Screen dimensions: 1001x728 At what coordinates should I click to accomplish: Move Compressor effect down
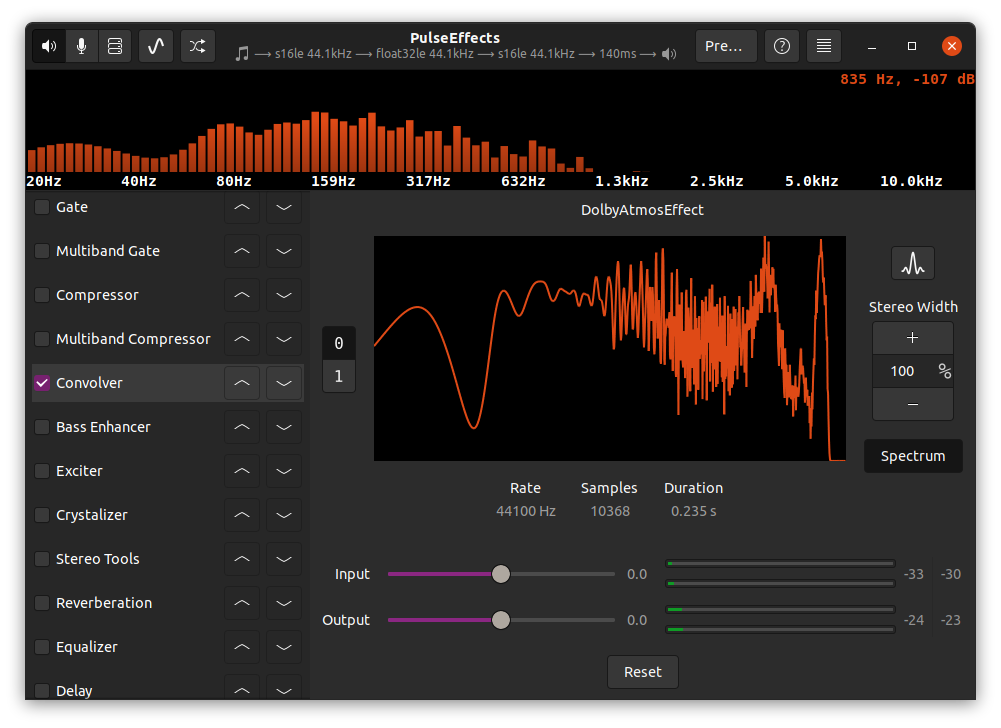tap(284, 295)
